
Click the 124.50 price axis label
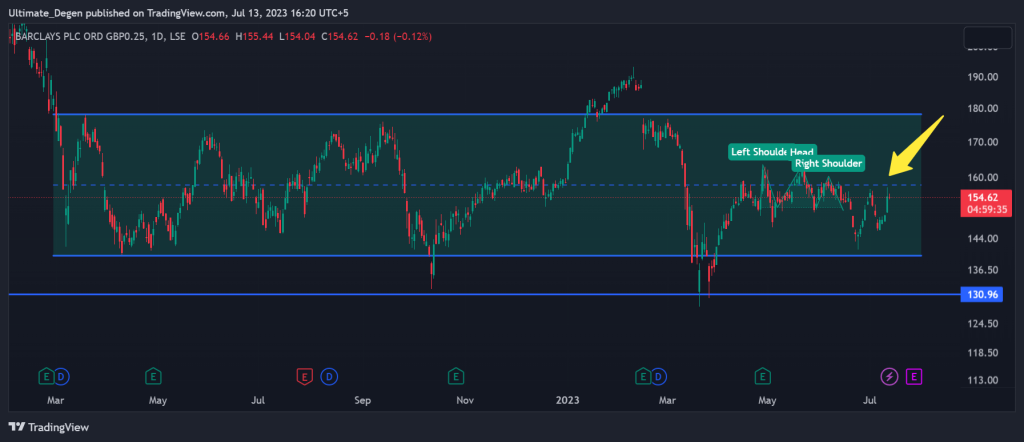click(x=981, y=324)
